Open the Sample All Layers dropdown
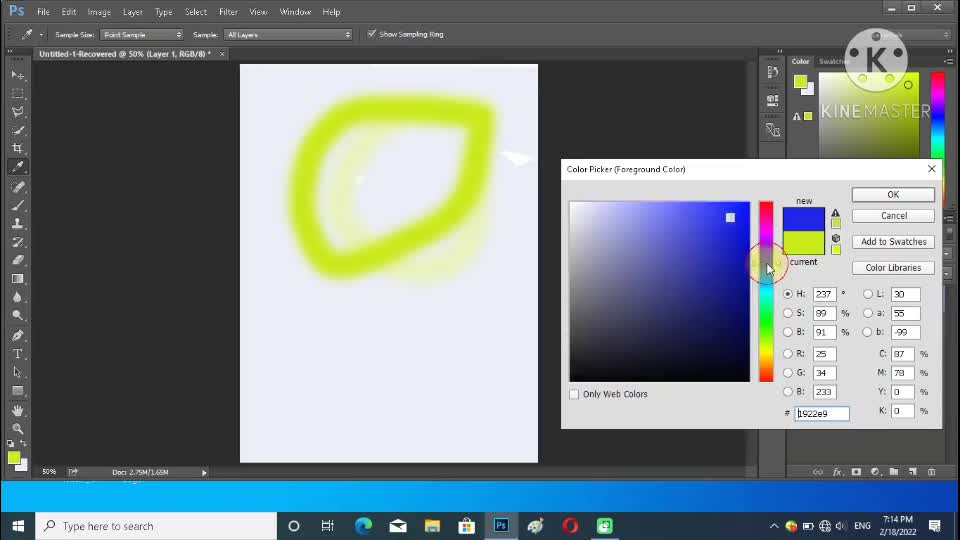960x540 pixels. pos(288,34)
